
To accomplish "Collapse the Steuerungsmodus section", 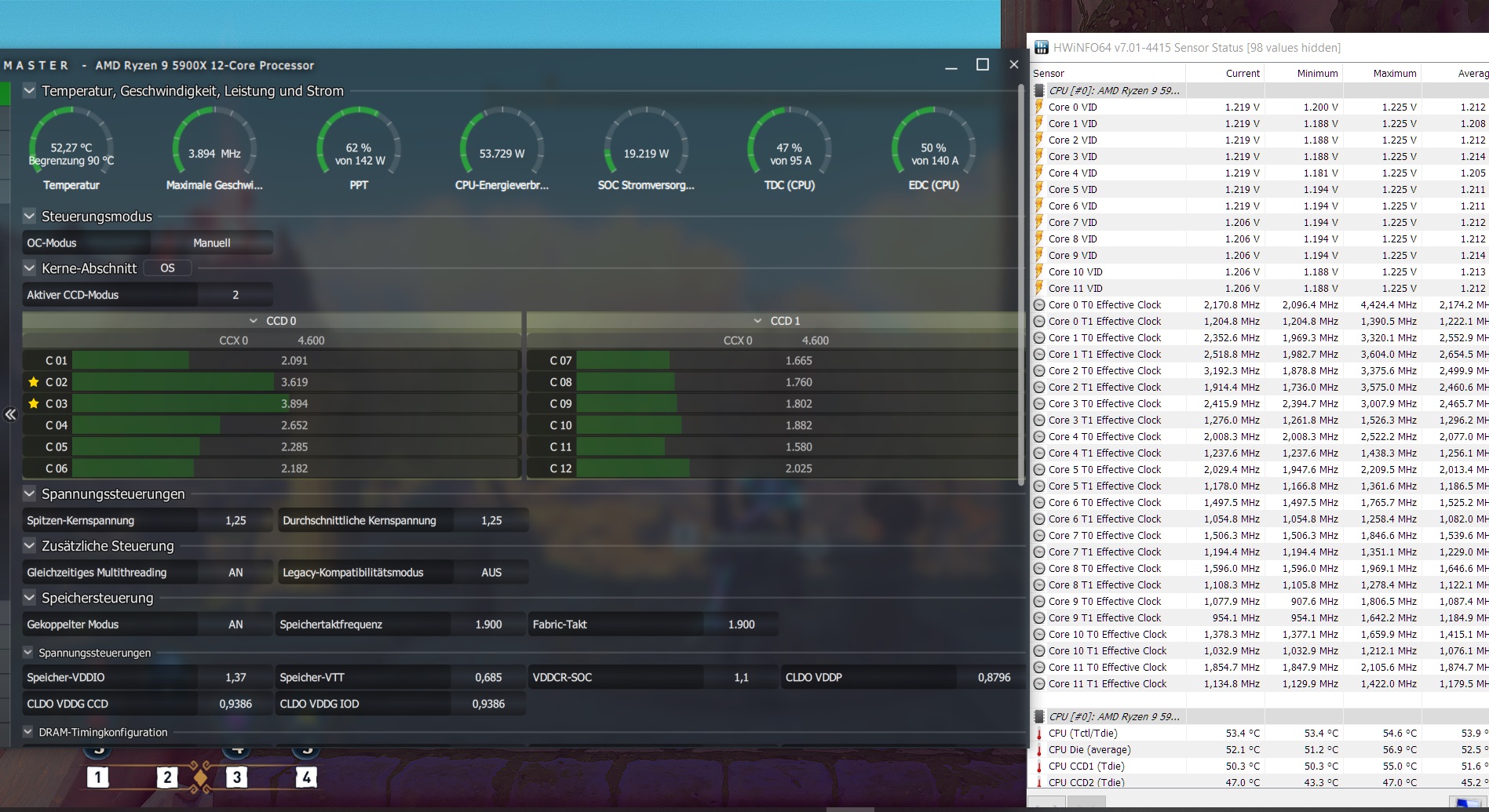I will point(29,216).
